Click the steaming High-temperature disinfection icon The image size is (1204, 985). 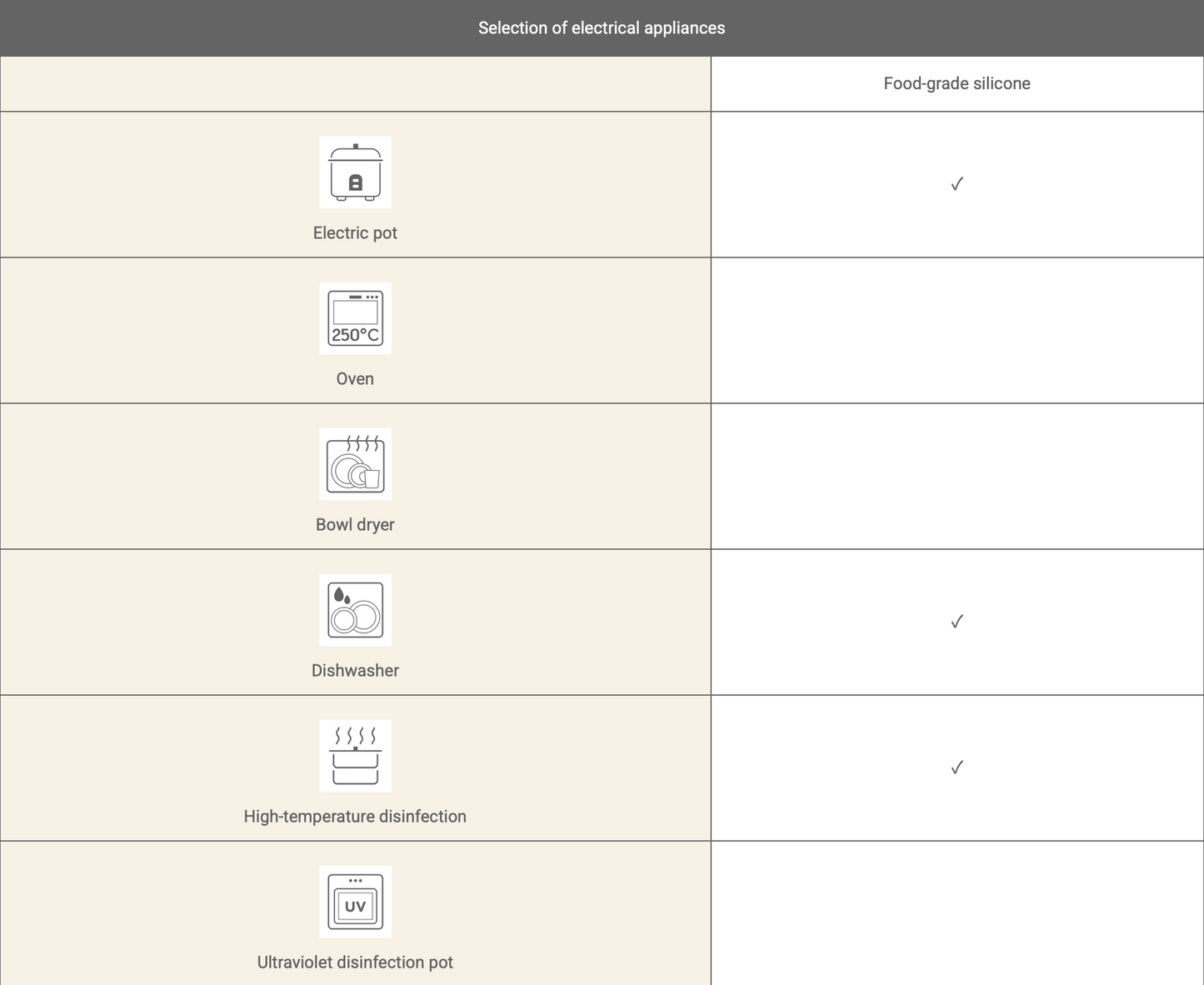[x=355, y=756]
